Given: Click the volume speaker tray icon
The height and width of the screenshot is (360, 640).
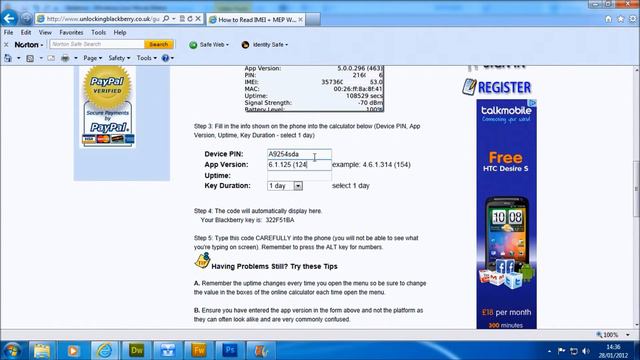Looking at the screenshot, I should (586, 351).
